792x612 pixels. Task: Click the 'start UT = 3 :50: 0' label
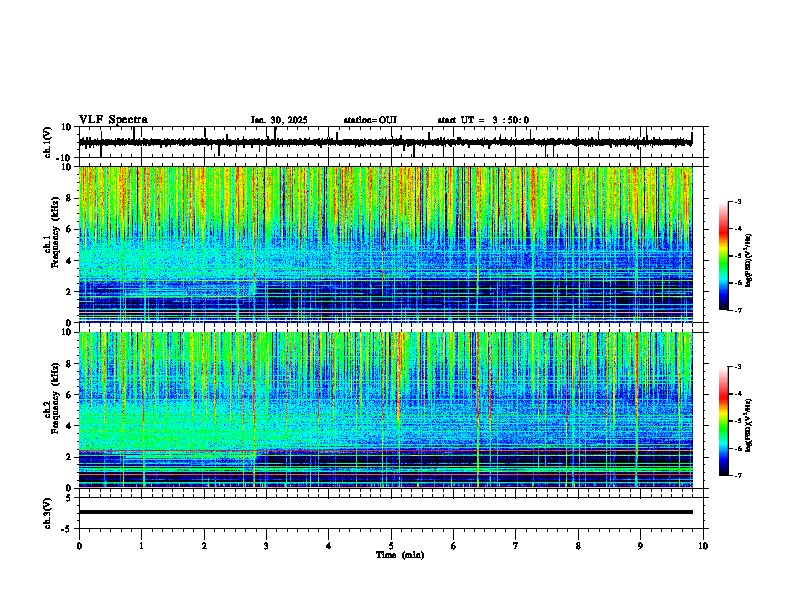click(483, 120)
